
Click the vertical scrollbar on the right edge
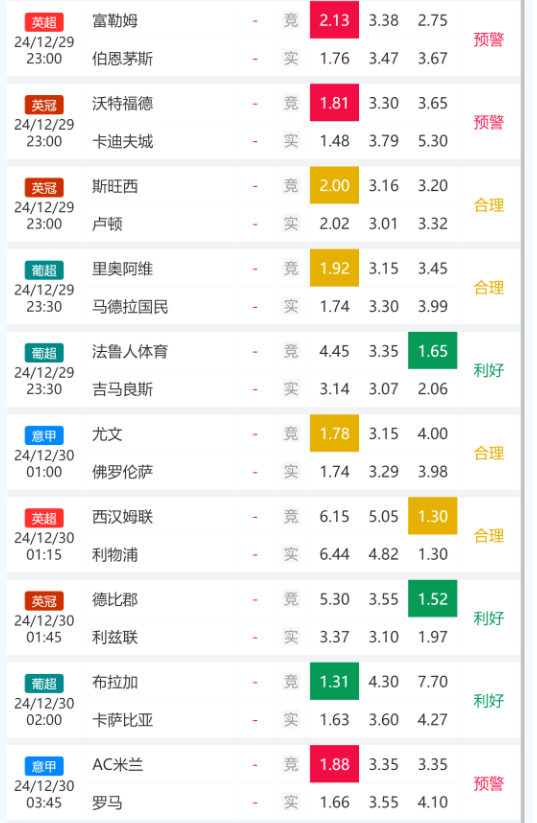click(523, 412)
